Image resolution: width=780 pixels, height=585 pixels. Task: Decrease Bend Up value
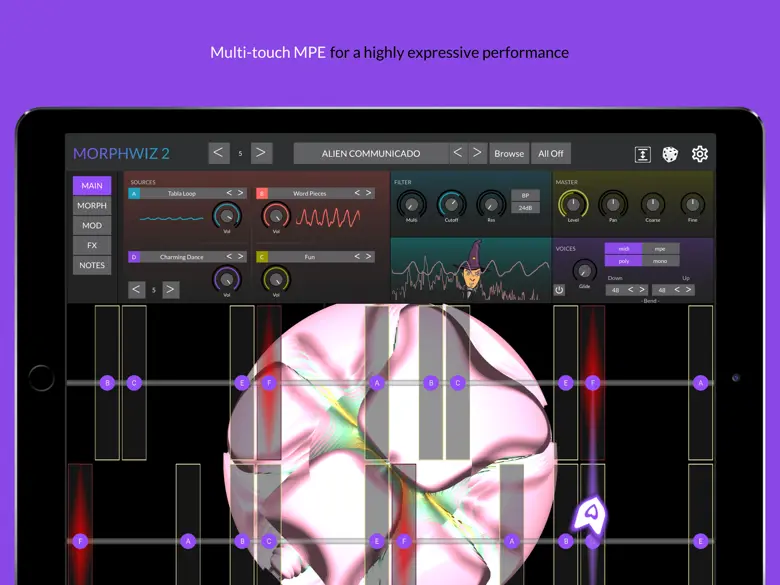tap(677, 290)
